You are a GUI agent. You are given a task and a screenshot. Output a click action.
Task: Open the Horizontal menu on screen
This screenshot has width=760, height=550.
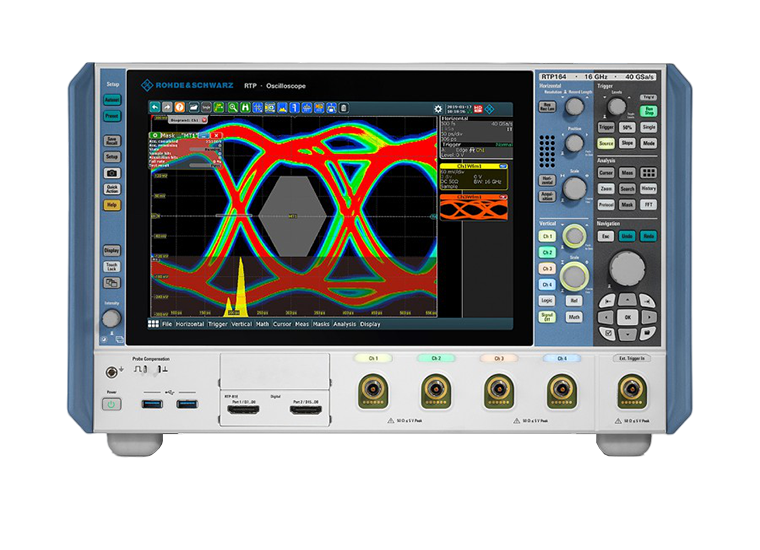click(x=190, y=324)
